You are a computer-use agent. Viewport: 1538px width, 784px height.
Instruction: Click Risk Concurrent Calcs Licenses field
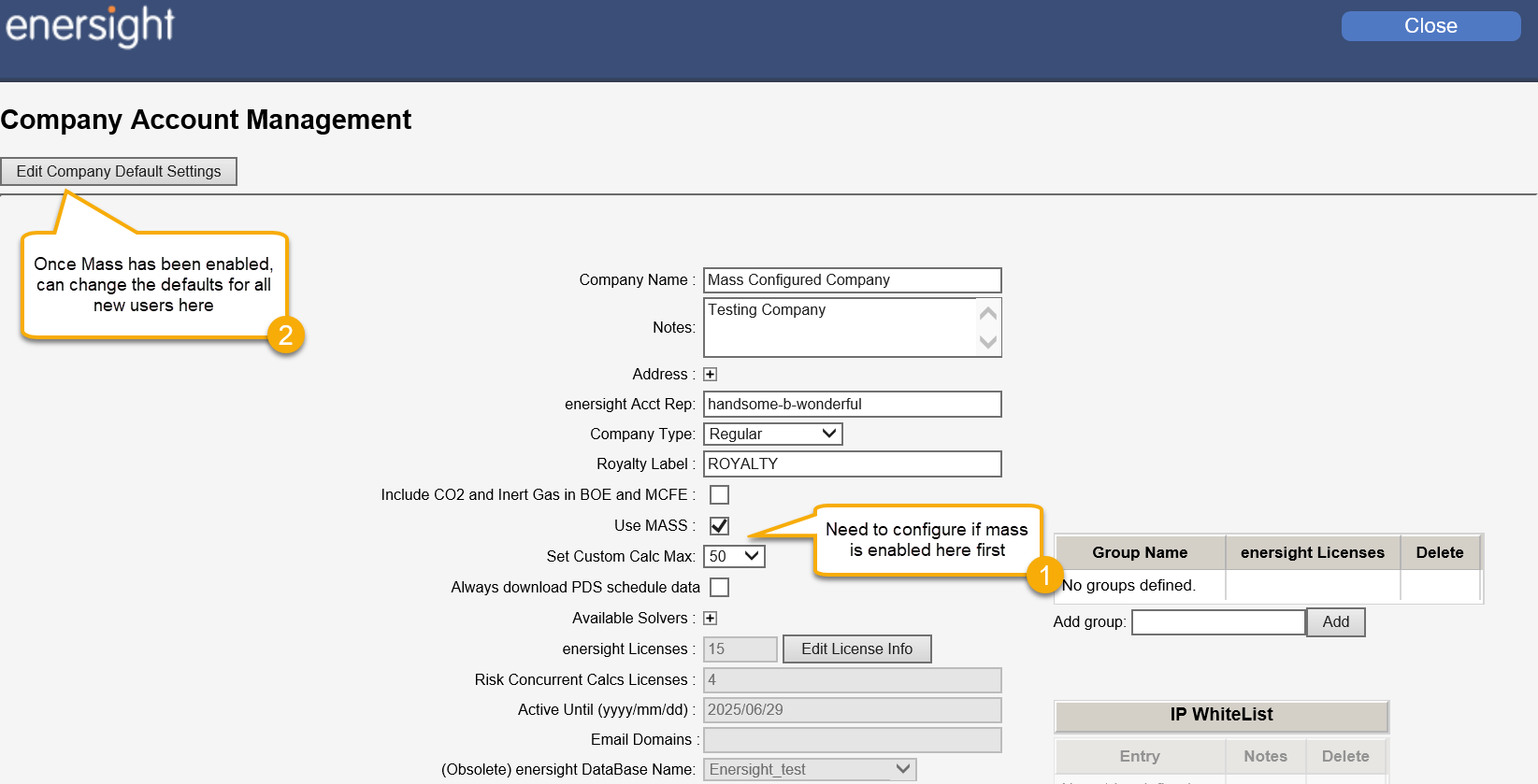(x=852, y=680)
